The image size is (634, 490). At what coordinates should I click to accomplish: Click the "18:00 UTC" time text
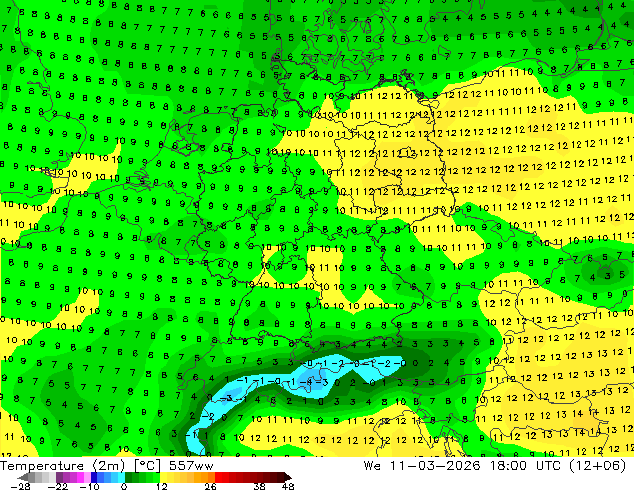pos(525,466)
